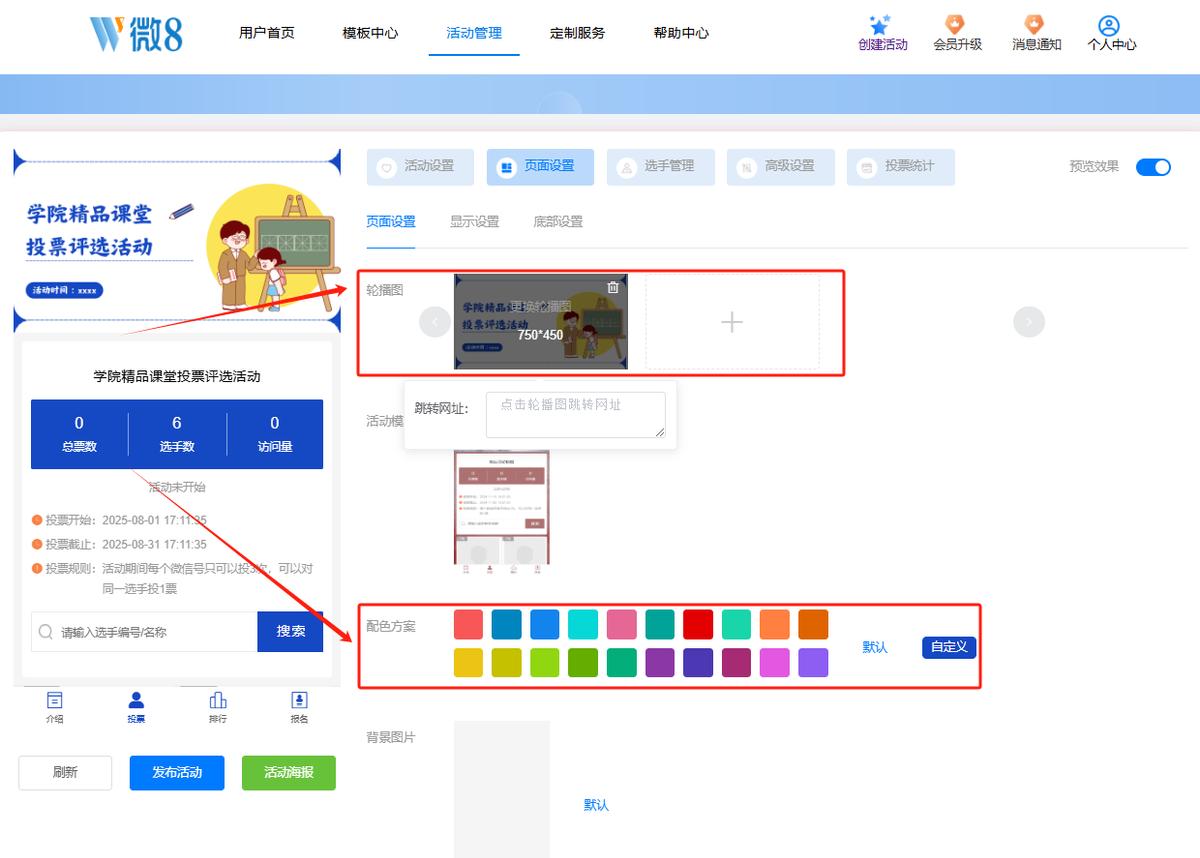Screen dimensions: 1200x858
Task: Click the 搜索 button in preview
Action: (x=290, y=632)
